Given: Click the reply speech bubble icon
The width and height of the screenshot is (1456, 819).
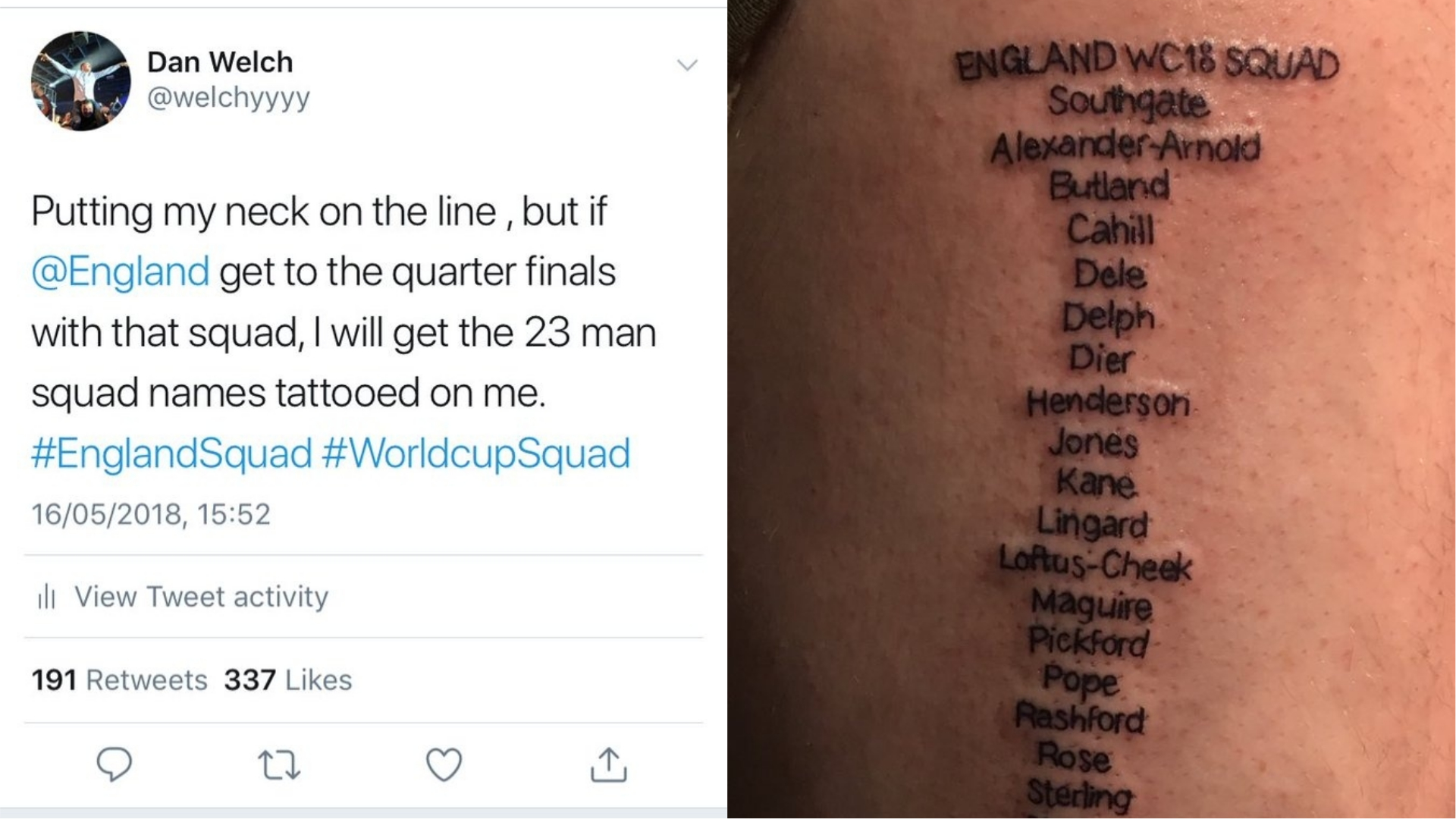Looking at the screenshot, I should (x=115, y=764).
